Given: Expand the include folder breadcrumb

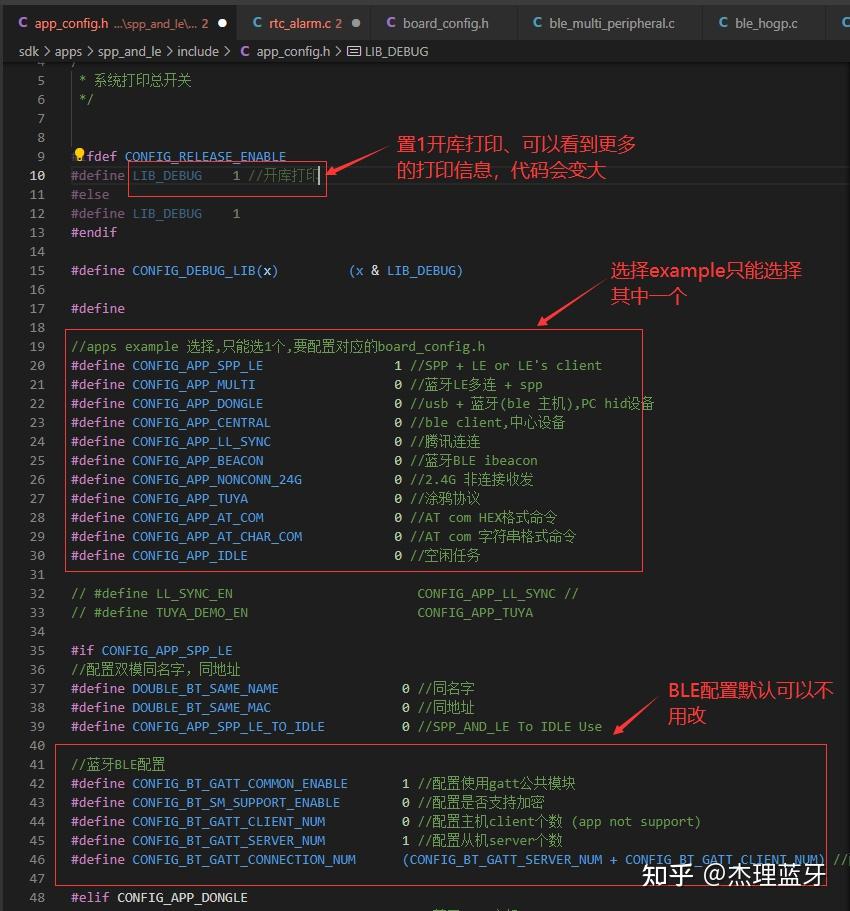Looking at the screenshot, I should pos(197,51).
